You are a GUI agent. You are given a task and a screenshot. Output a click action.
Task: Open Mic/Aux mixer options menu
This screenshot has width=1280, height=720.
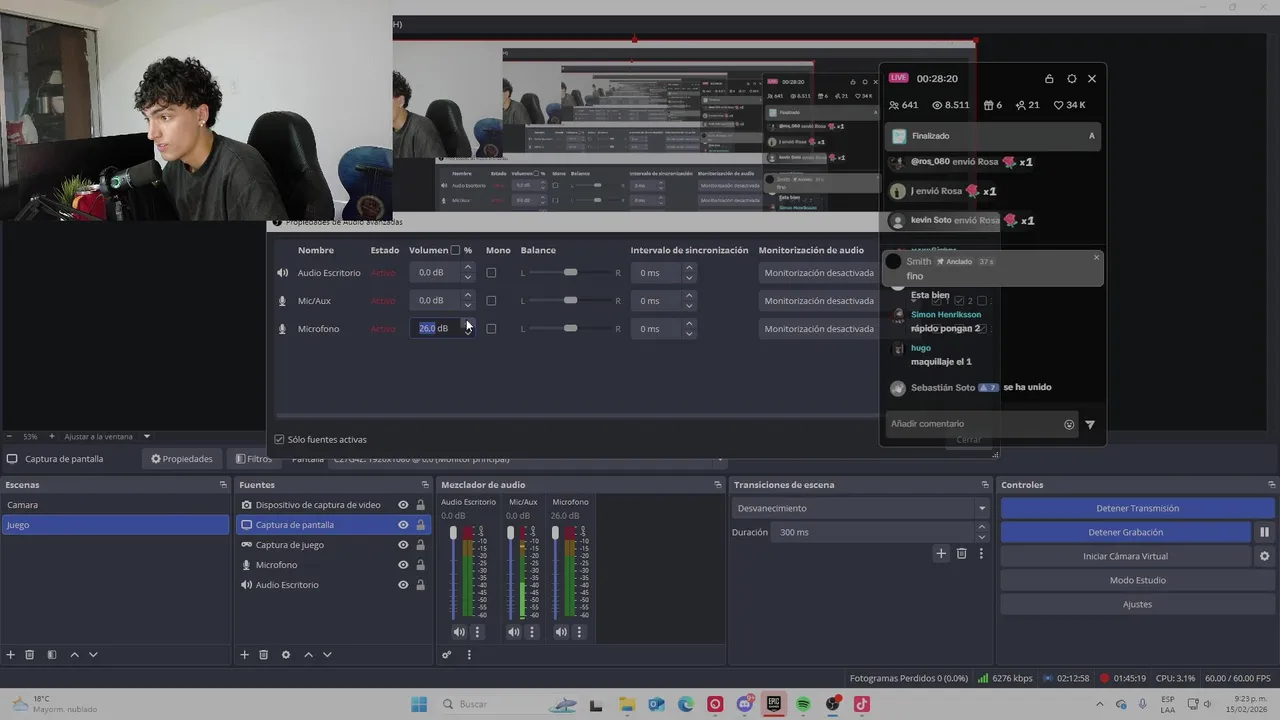[532, 632]
